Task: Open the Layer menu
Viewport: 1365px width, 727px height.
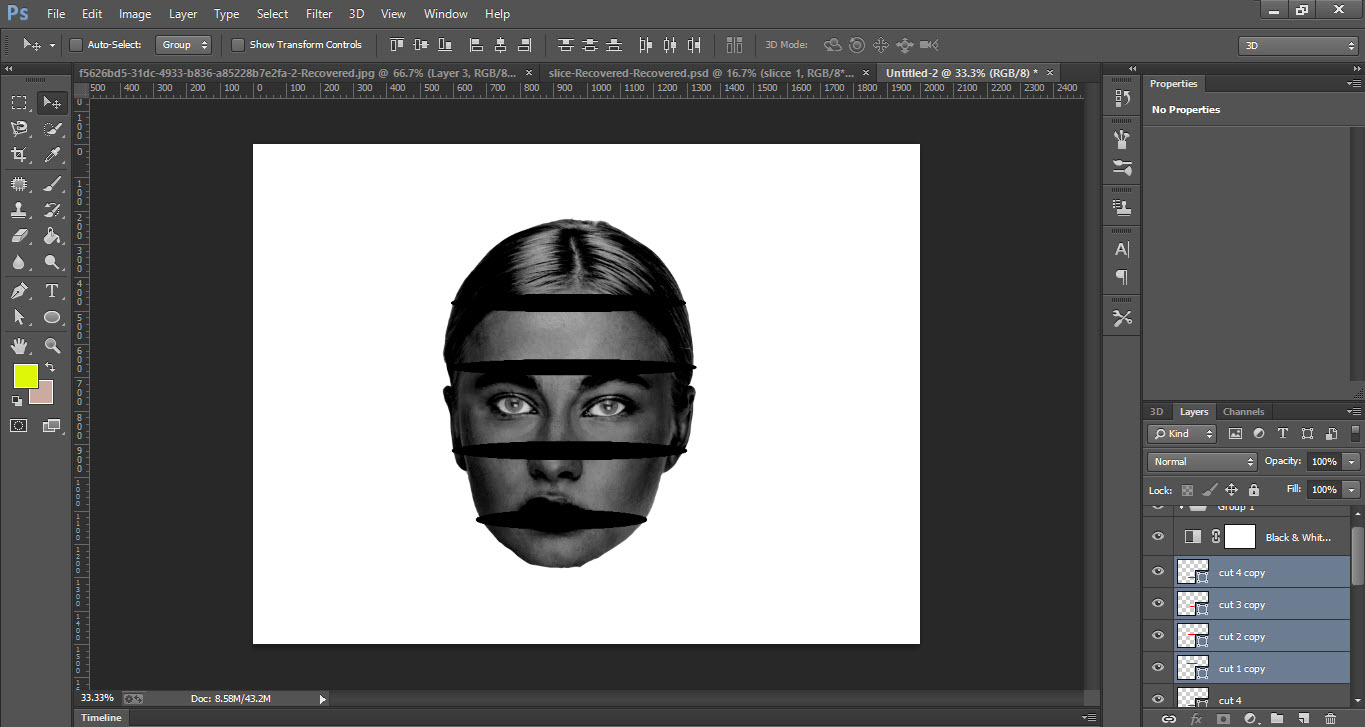Action: click(x=183, y=14)
